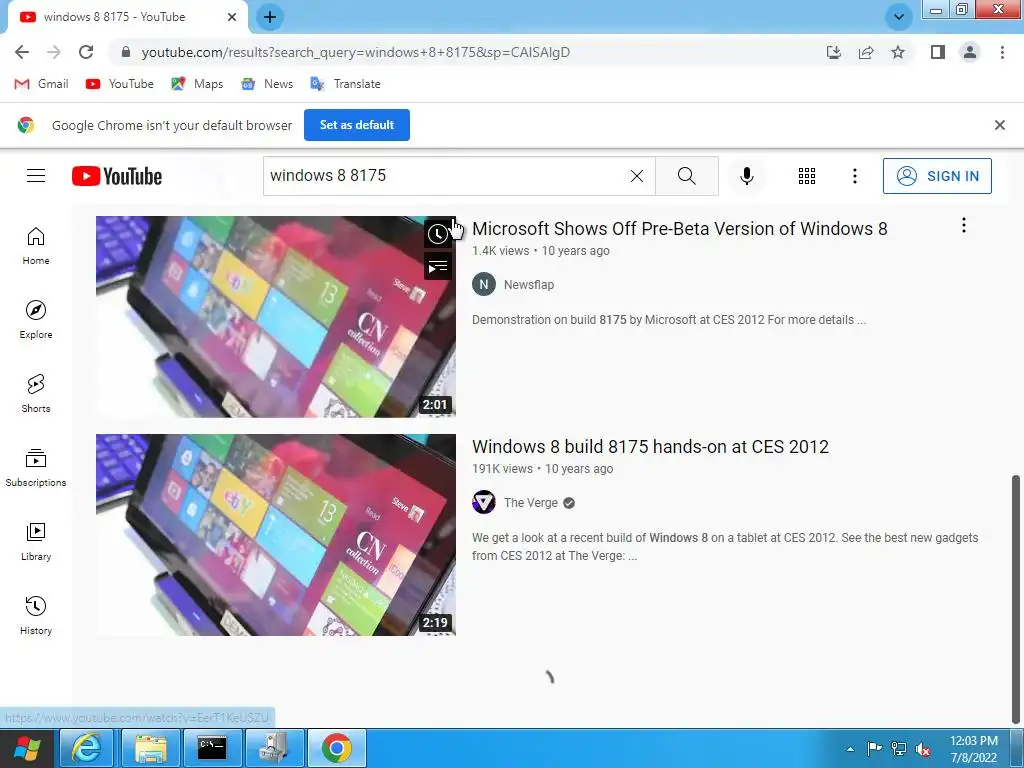
Task: Open YouTube settings three-dot menu
Action: pos(854,176)
